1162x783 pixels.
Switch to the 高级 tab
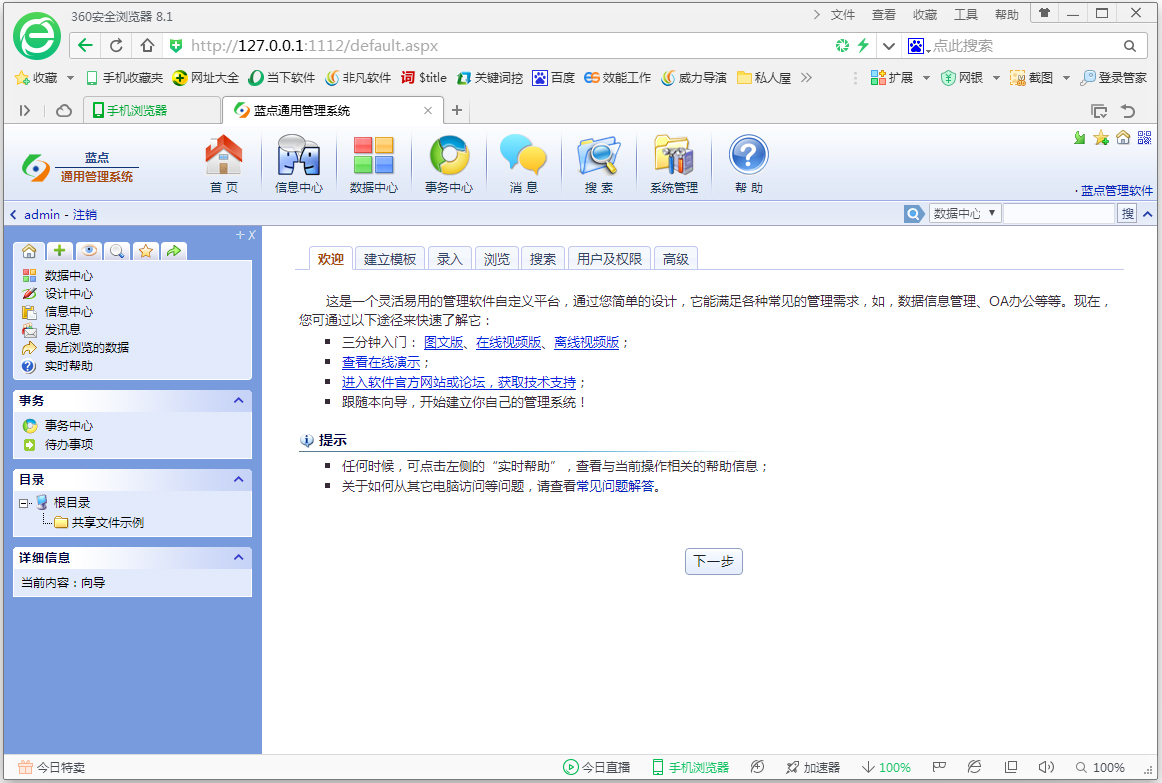(676, 259)
